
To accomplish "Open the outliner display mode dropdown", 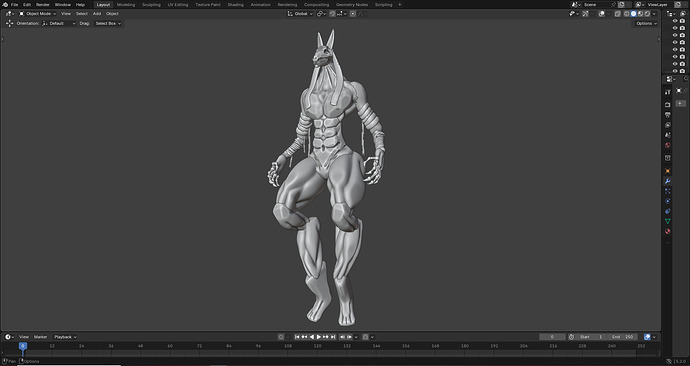I will point(672,14).
